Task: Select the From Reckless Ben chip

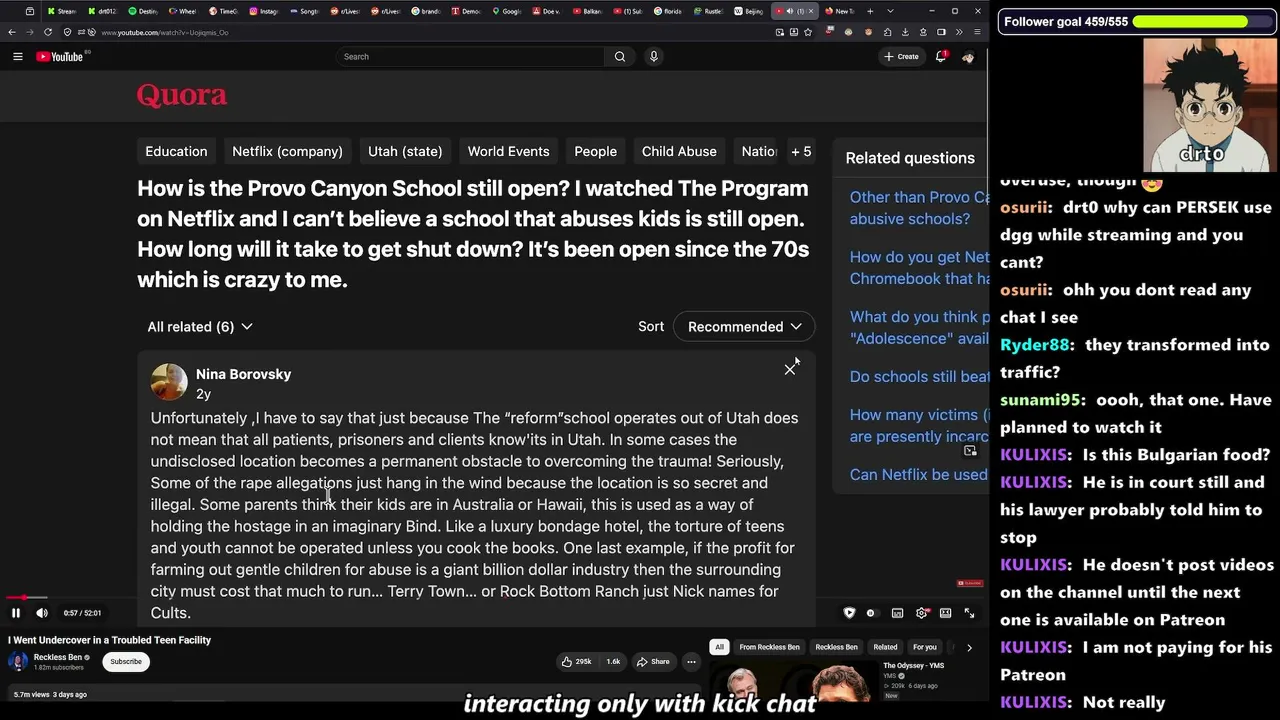Action: click(770, 647)
